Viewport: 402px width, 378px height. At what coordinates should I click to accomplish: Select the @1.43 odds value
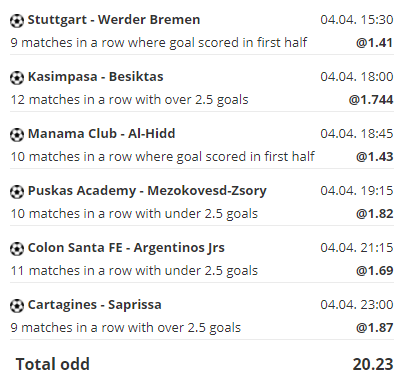click(x=375, y=157)
